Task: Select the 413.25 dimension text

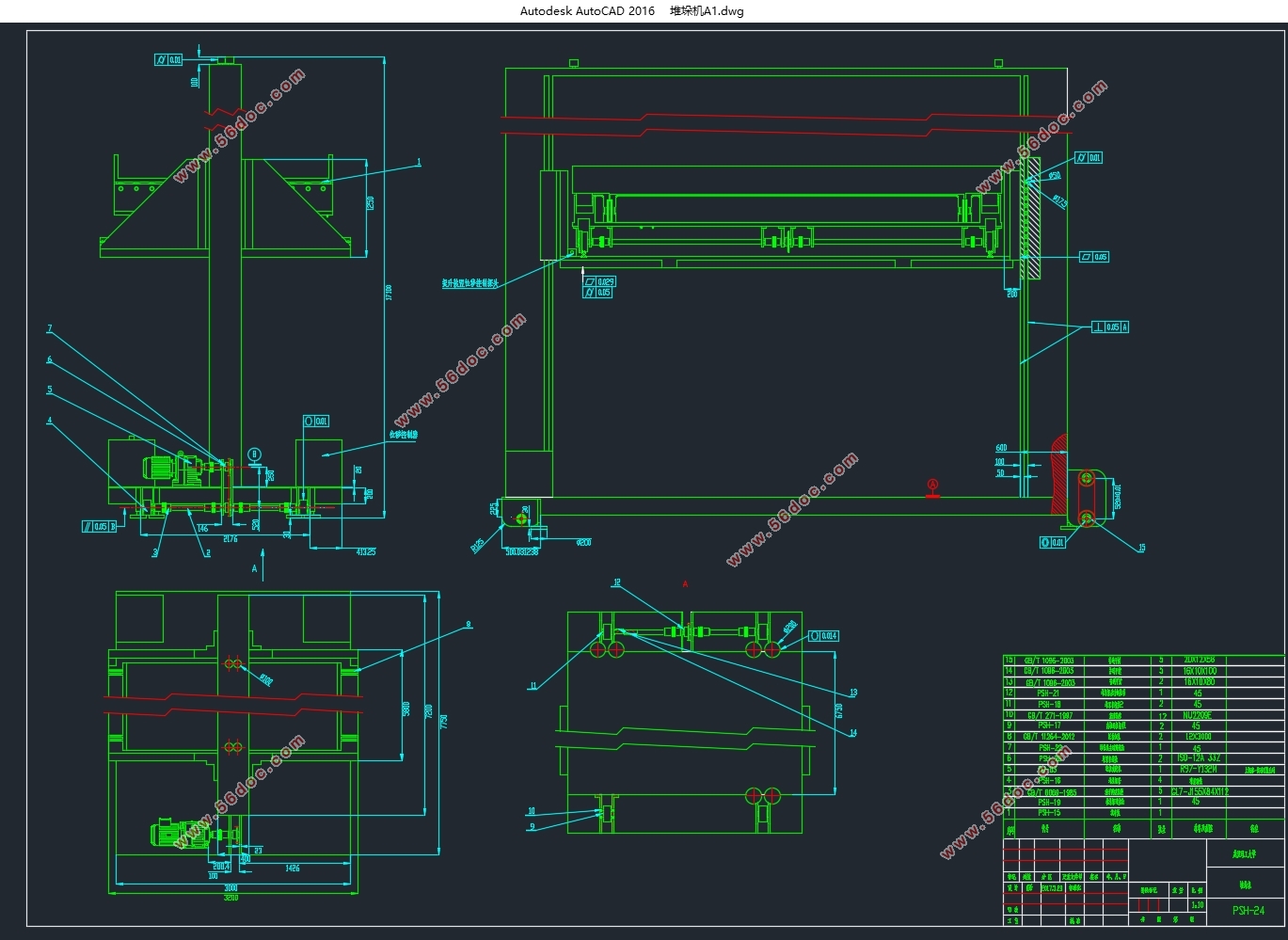Action: click(x=366, y=552)
